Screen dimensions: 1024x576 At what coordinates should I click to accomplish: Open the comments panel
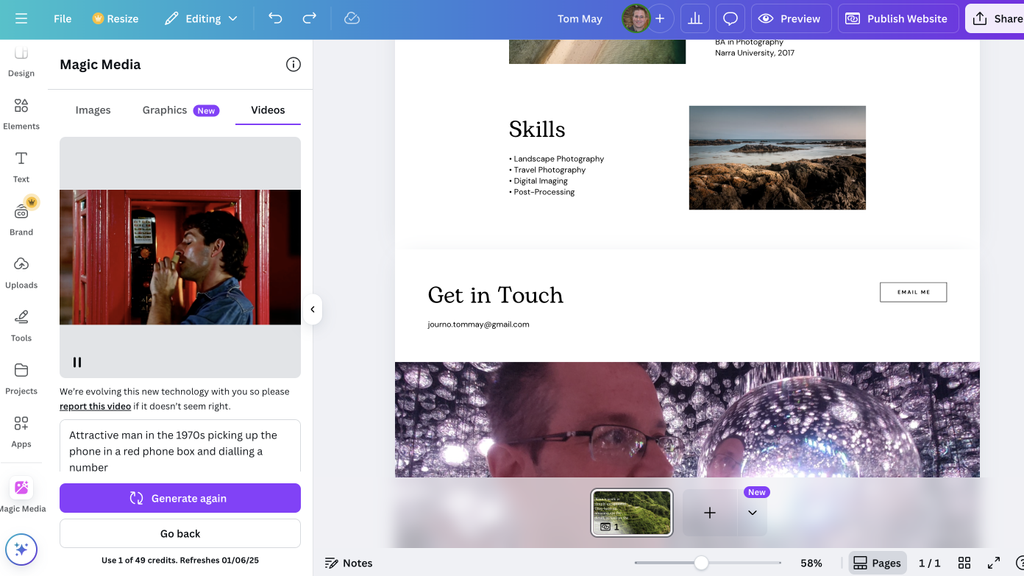tap(733, 18)
